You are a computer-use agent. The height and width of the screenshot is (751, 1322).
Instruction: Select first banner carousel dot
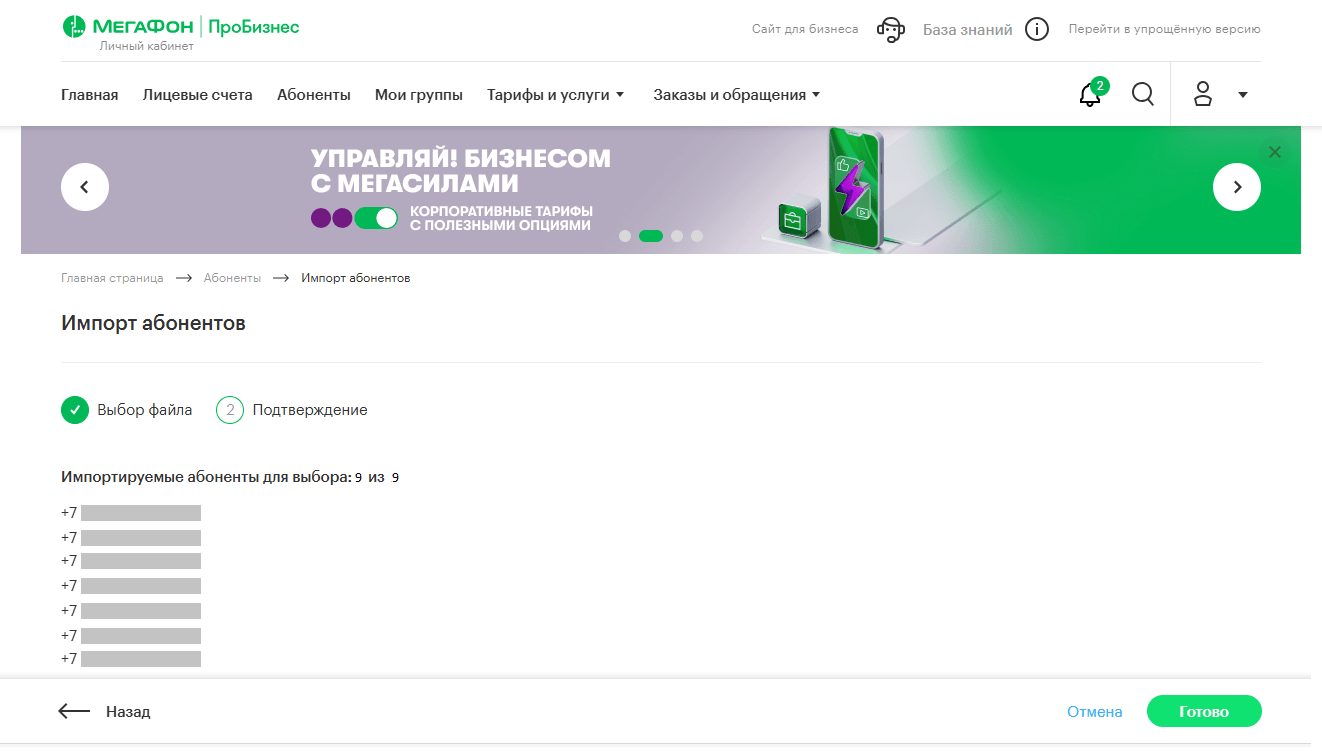625,236
